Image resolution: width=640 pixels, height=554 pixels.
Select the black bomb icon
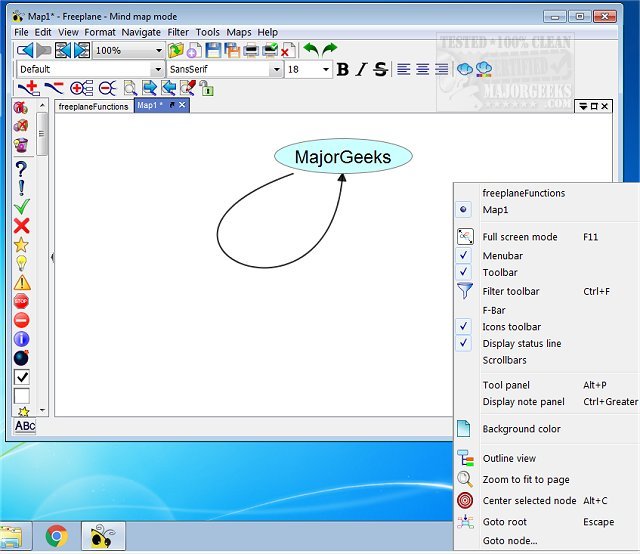click(21, 358)
